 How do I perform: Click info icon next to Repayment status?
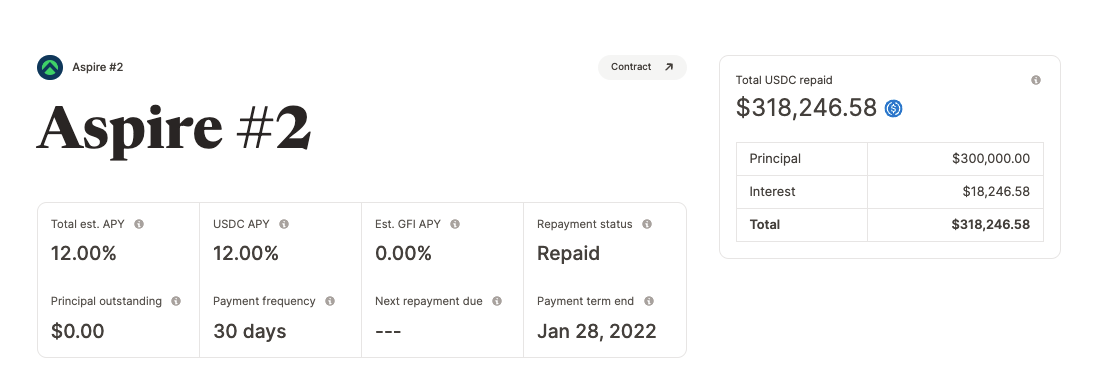(x=647, y=224)
